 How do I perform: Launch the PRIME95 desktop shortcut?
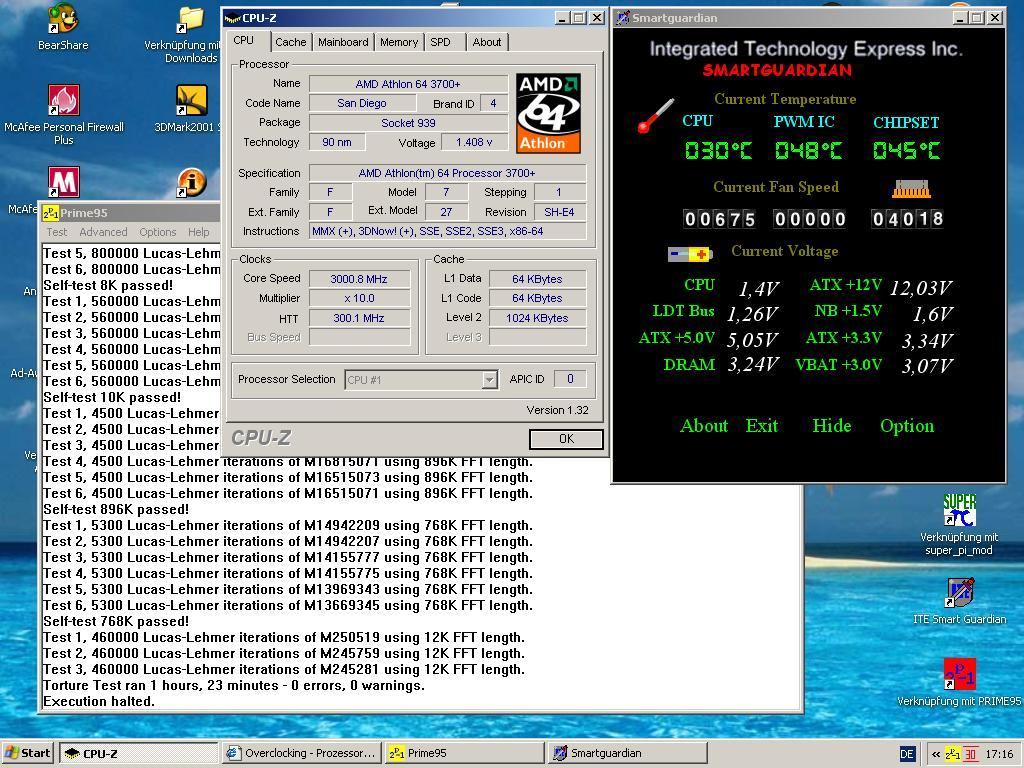[959, 682]
